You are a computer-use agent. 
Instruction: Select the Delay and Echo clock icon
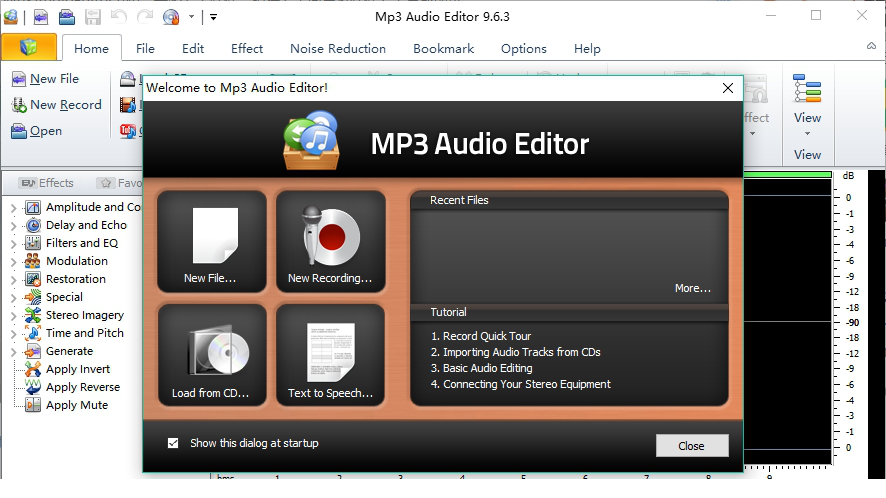click(x=33, y=225)
